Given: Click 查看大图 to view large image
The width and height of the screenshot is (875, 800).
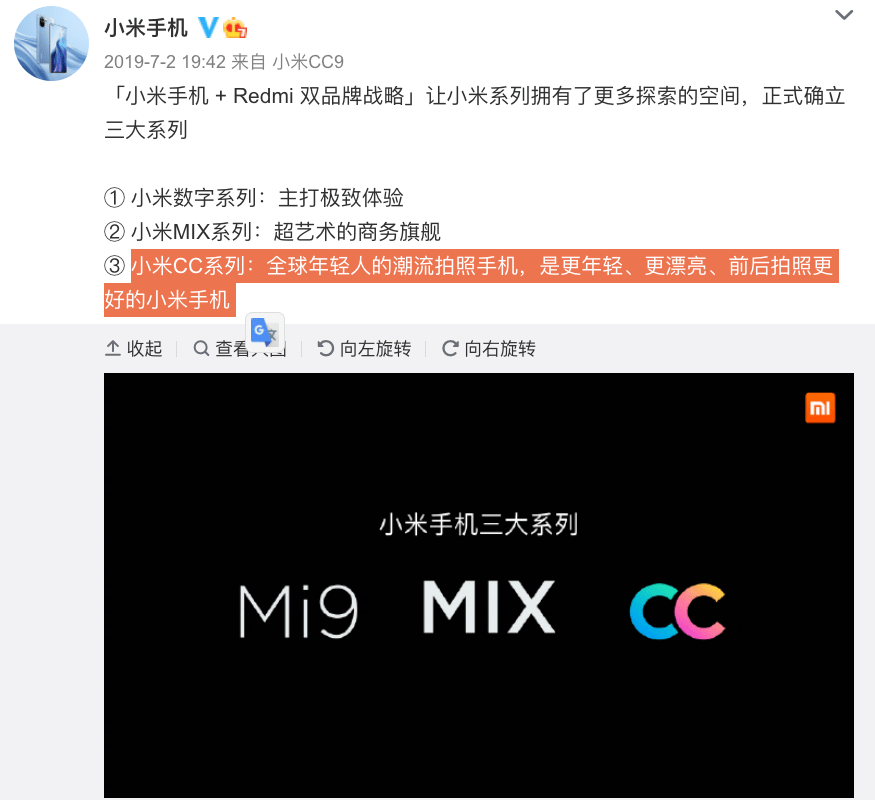Looking at the screenshot, I should pos(240,349).
